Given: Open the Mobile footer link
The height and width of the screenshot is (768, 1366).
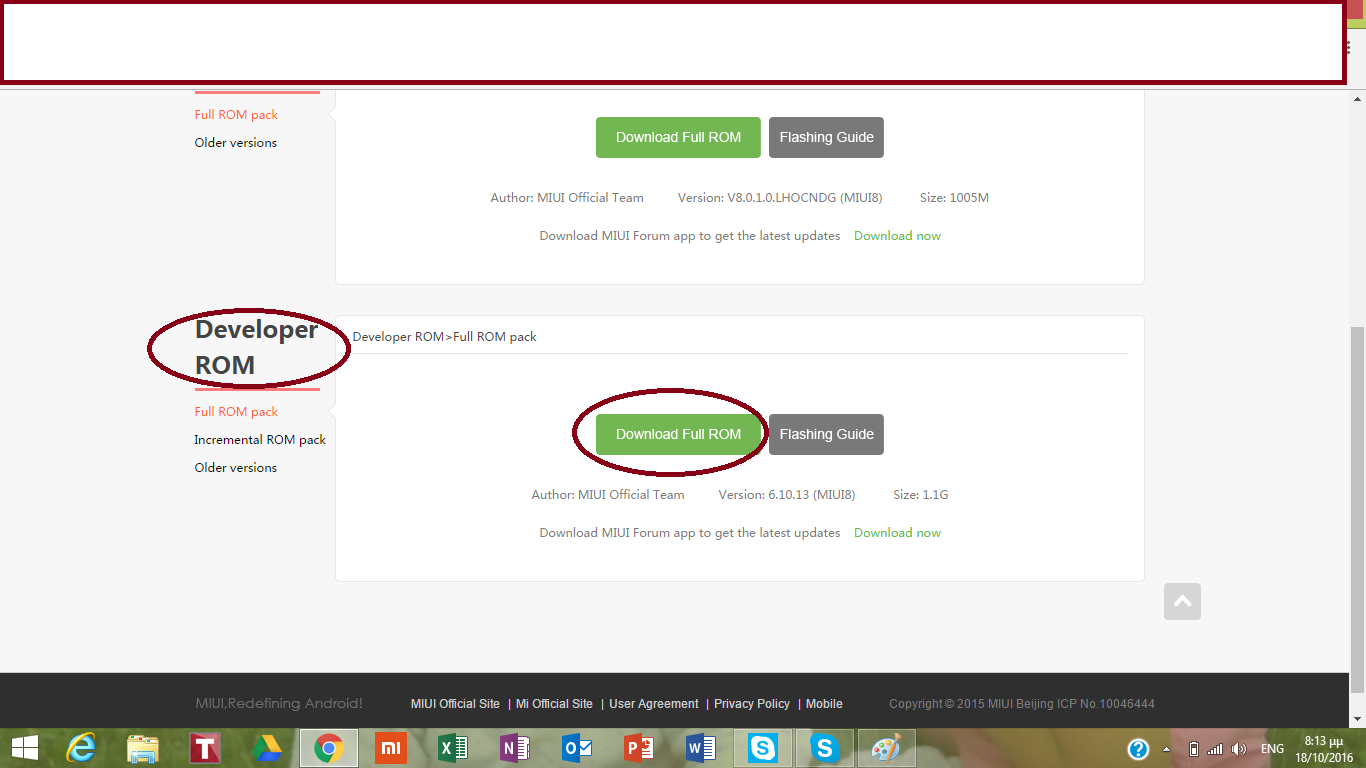Looking at the screenshot, I should tap(824, 704).
